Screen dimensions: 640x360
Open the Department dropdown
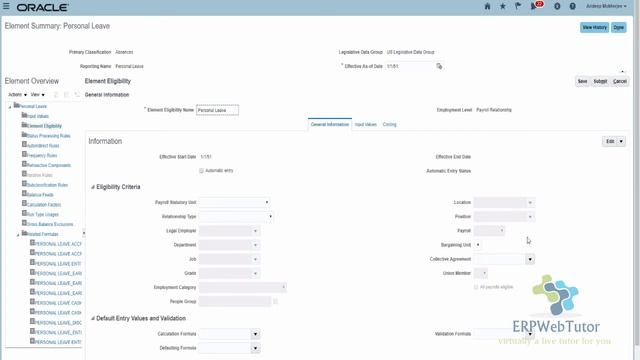[x=255, y=245]
